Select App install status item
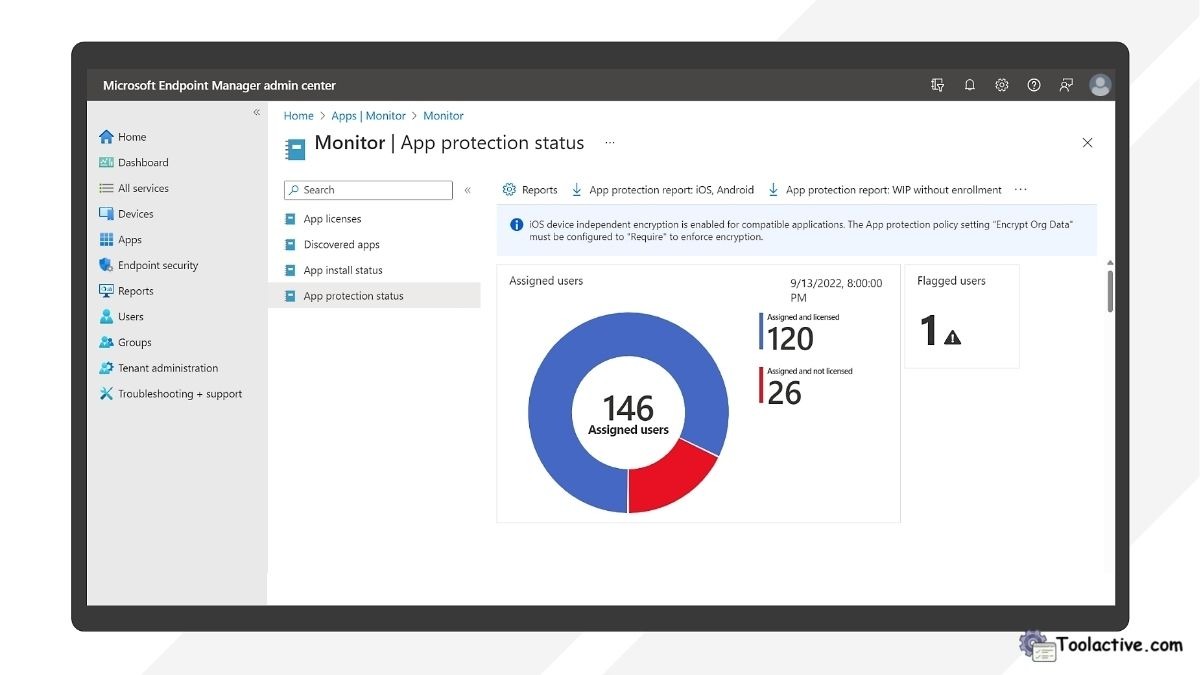The width and height of the screenshot is (1200, 675). pyautogui.click(x=342, y=270)
